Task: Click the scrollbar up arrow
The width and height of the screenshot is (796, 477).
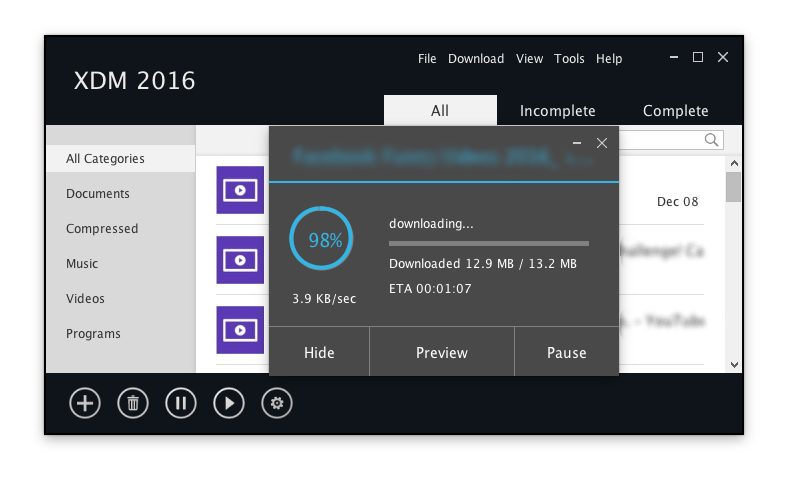Action: (734, 163)
